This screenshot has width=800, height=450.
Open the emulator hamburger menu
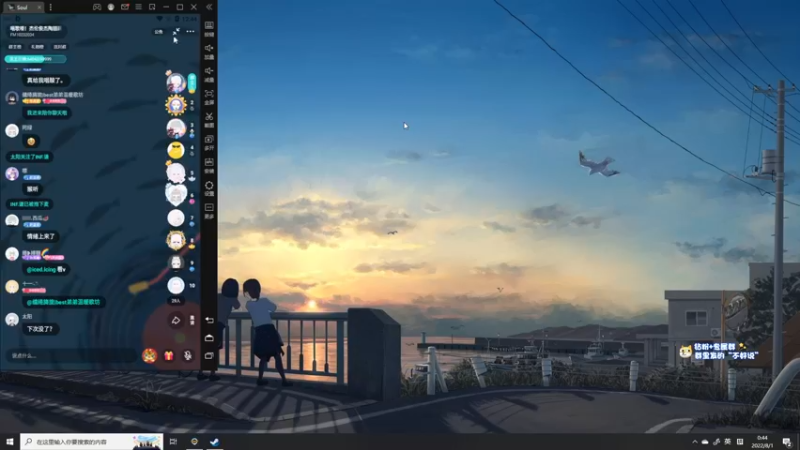[x=138, y=7]
